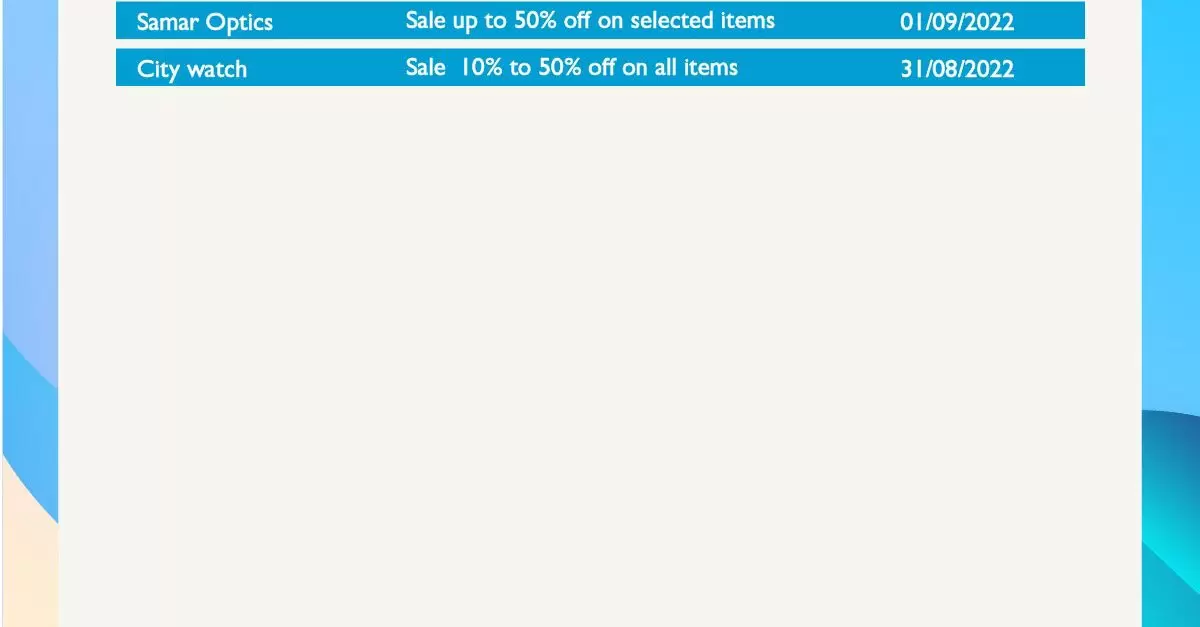The height and width of the screenshot is (627, 1200).
Task: Click the 31/08/2022 expiry date
Action: coord(957,69)
